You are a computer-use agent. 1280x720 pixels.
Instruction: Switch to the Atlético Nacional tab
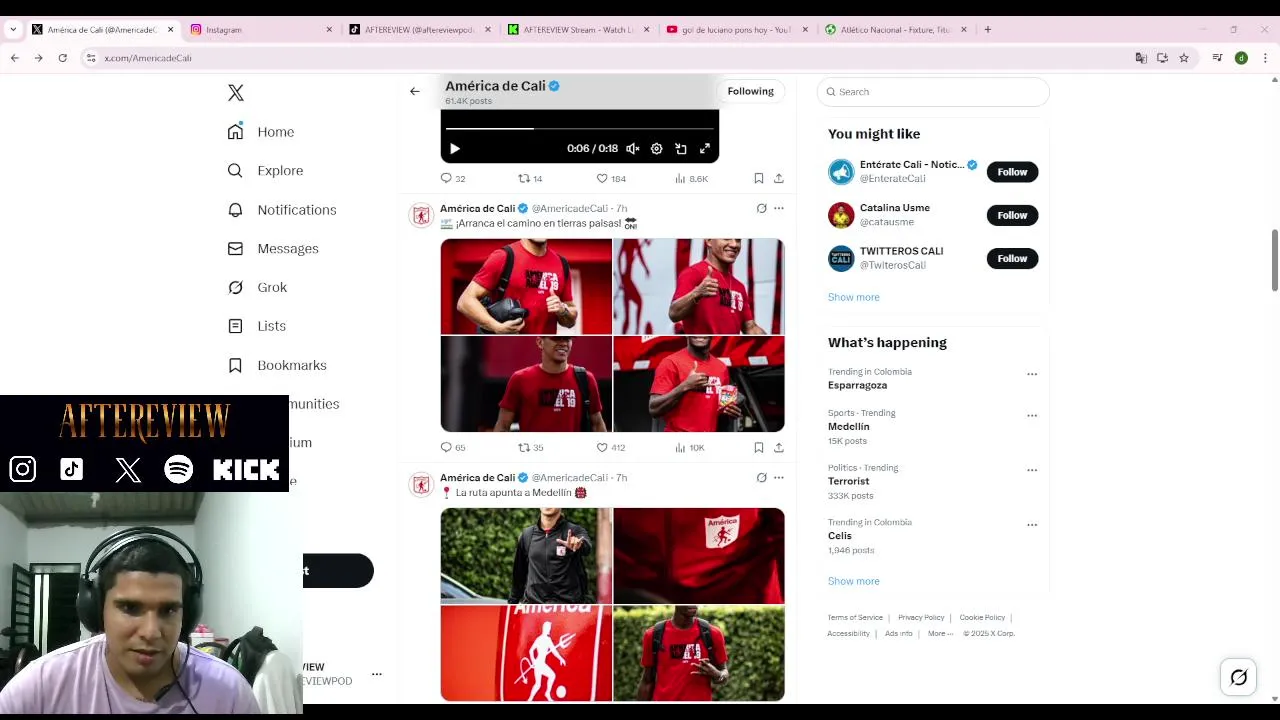pos(895,29)
